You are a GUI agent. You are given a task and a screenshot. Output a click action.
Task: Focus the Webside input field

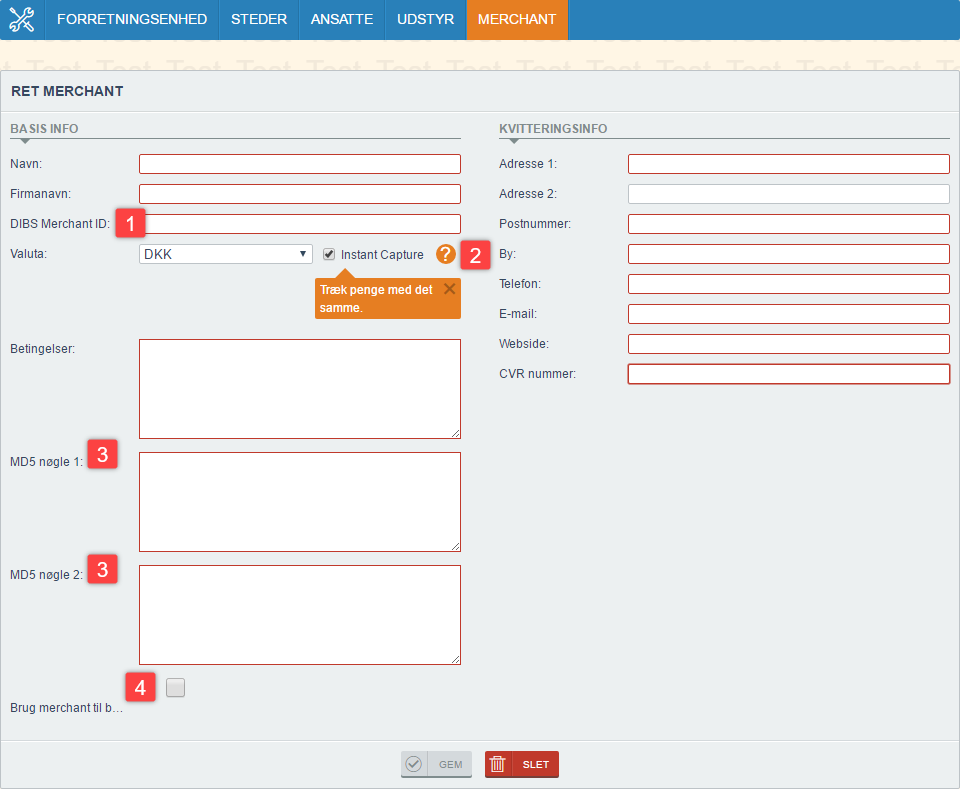click(789, 344)
